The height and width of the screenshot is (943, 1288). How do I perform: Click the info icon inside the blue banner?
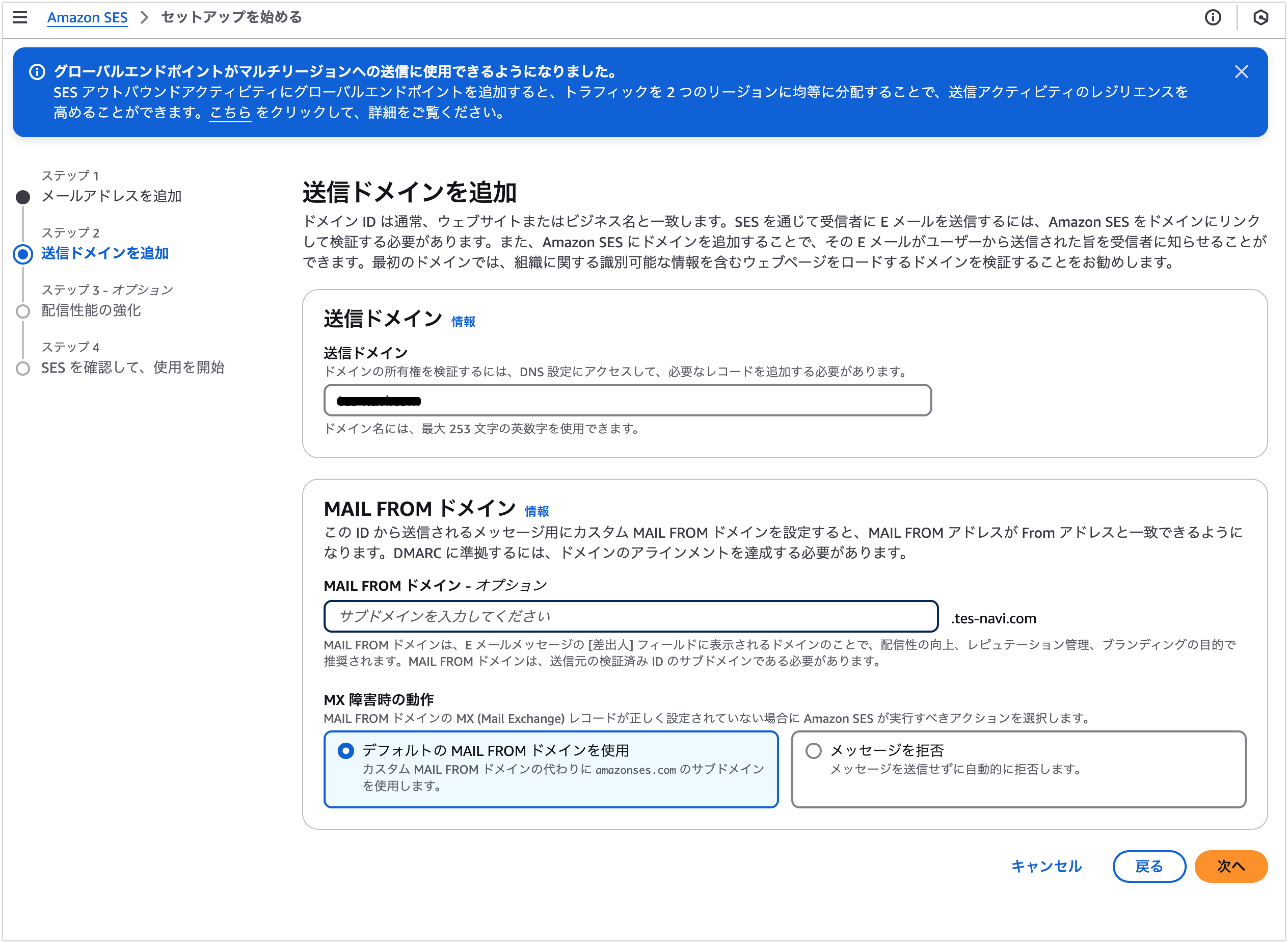click(x=37, y=72)
